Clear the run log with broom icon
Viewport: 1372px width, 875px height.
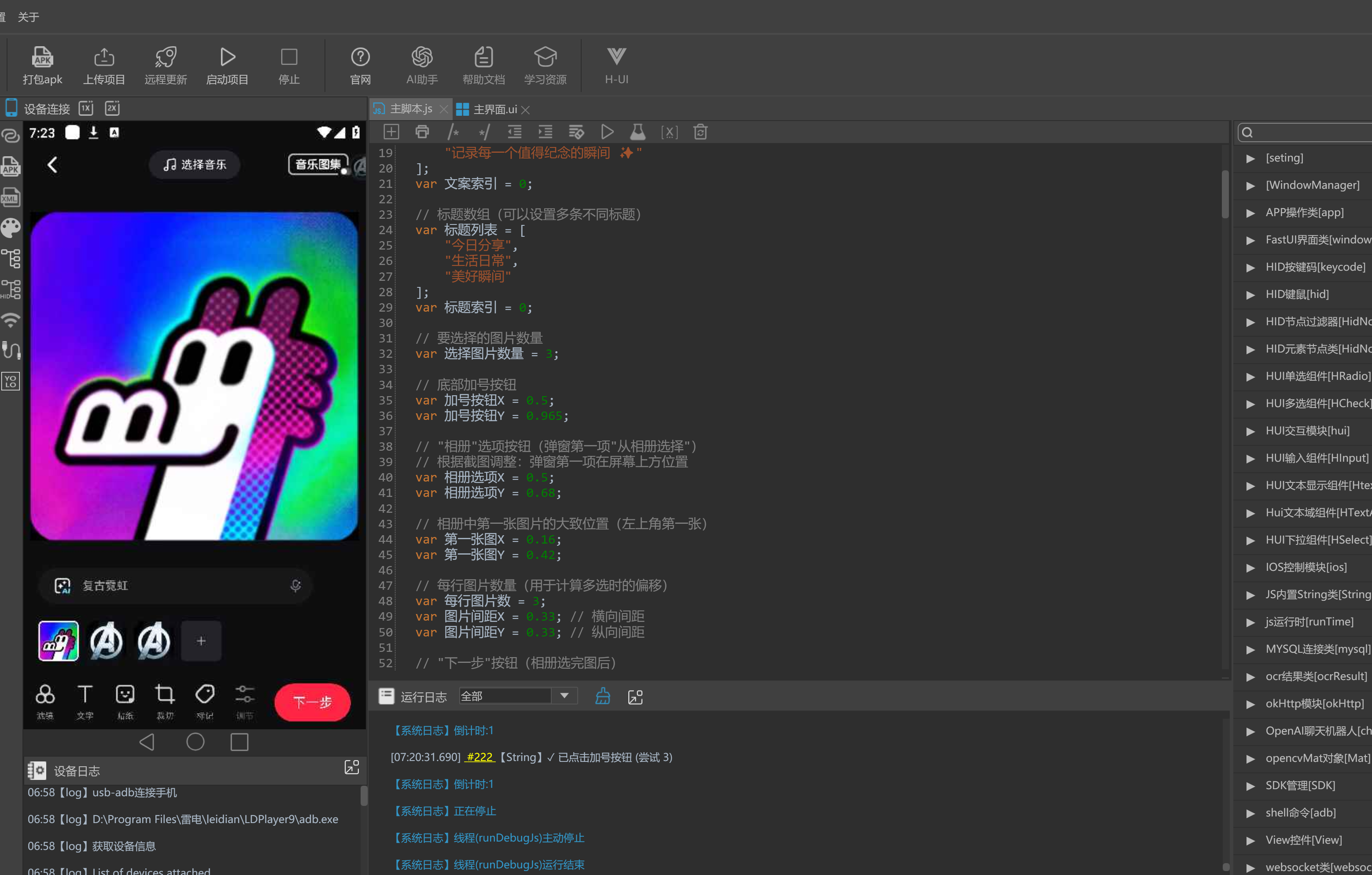pyautogui.click(x=603, y=696)
